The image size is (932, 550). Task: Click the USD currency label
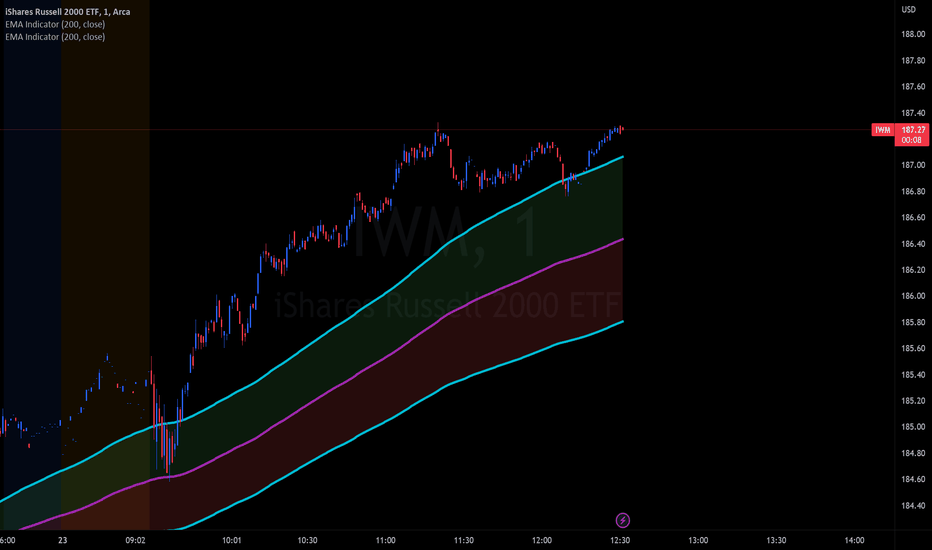[908, 10]
